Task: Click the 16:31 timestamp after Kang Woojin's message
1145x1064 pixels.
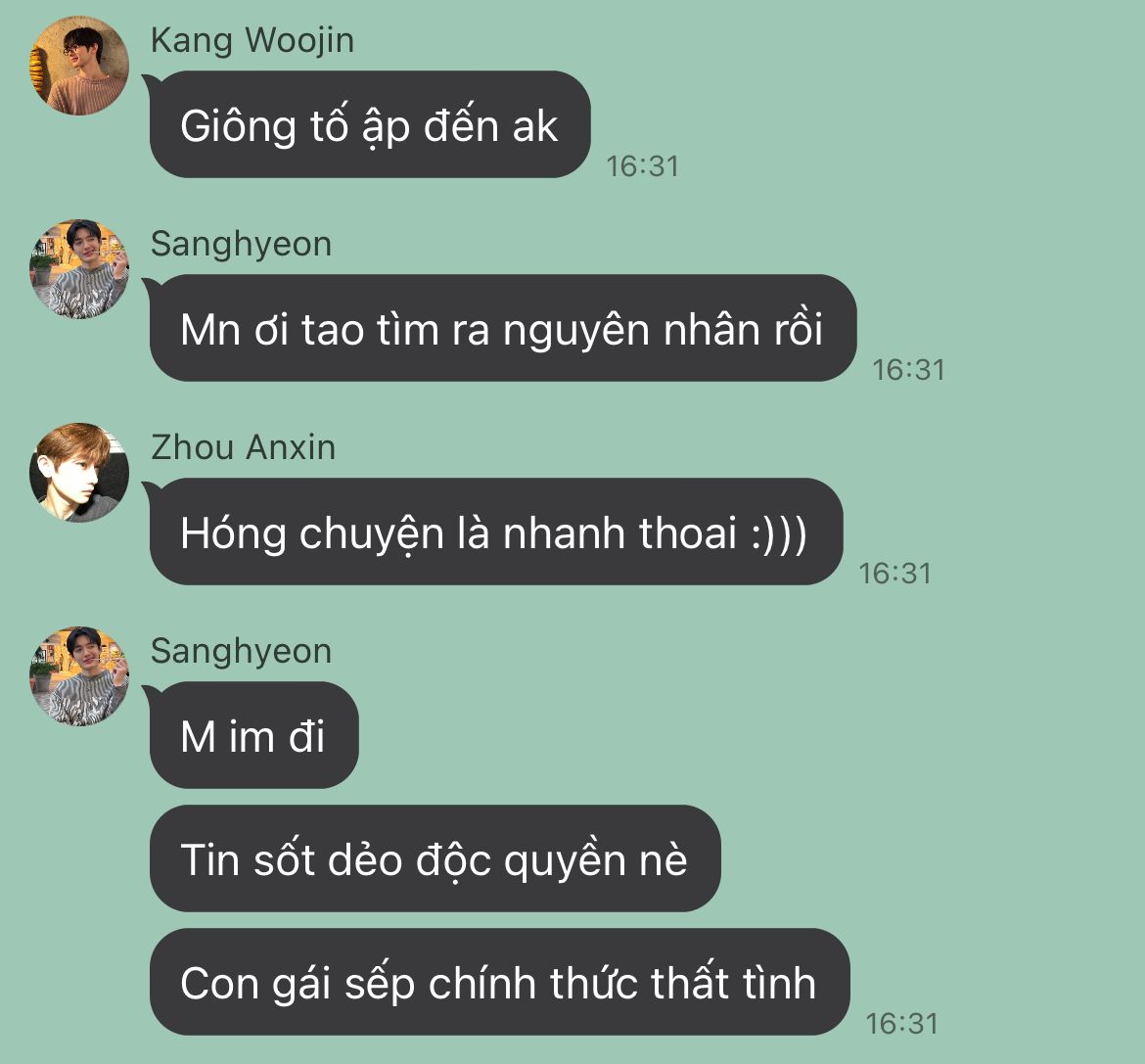Action: tap(643, 166)
